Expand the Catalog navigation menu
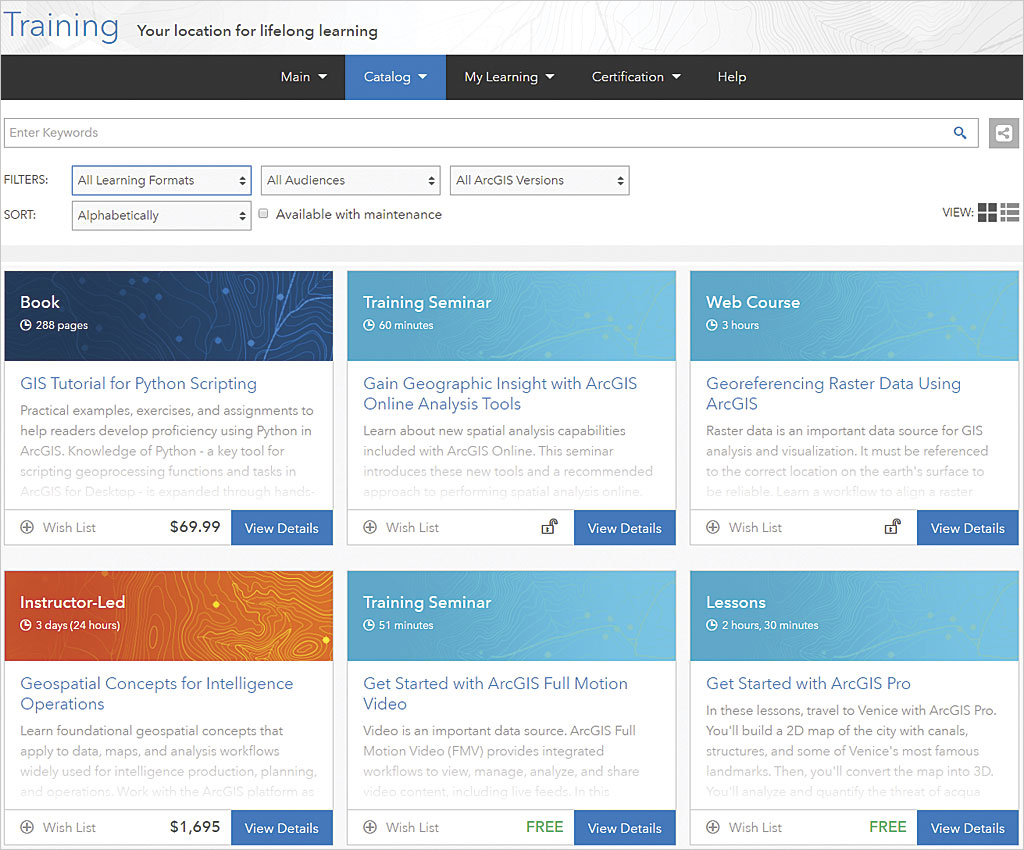This screenshot has height=850, width=1024. tap(395, 77)
